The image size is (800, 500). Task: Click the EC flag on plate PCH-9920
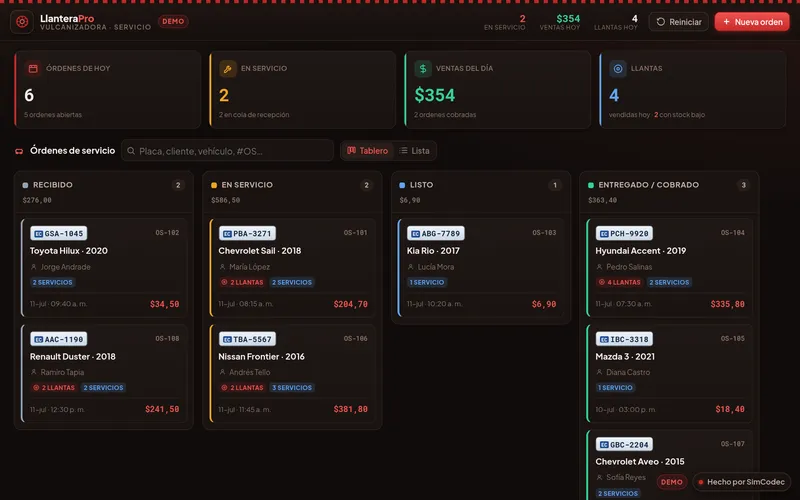[604, 234]
